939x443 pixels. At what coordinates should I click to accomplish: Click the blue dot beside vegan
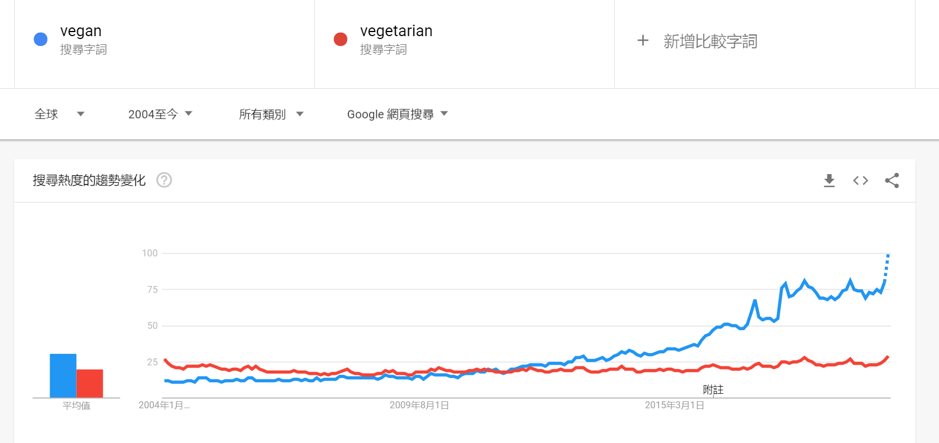click(x=40, y=40)
